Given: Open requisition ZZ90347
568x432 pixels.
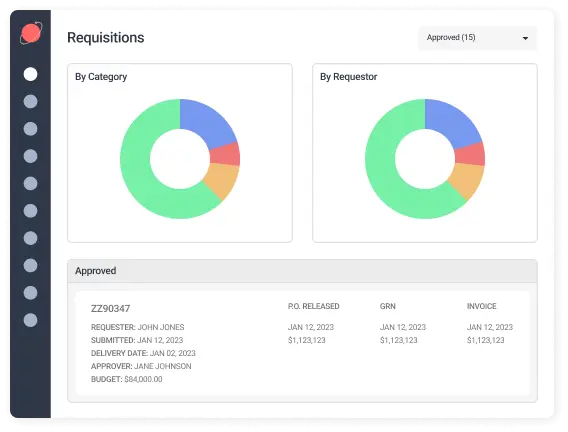Looking at the screenshot, I should pyautogui.click(x=110, y=309).
